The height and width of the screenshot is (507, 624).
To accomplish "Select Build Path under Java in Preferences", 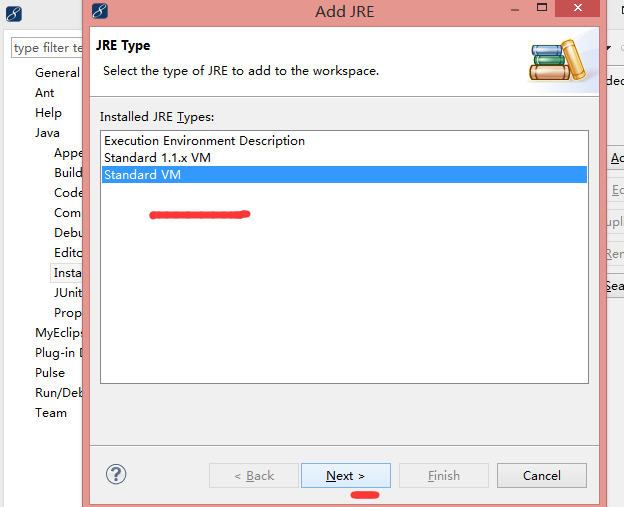I will pos(68,173).
